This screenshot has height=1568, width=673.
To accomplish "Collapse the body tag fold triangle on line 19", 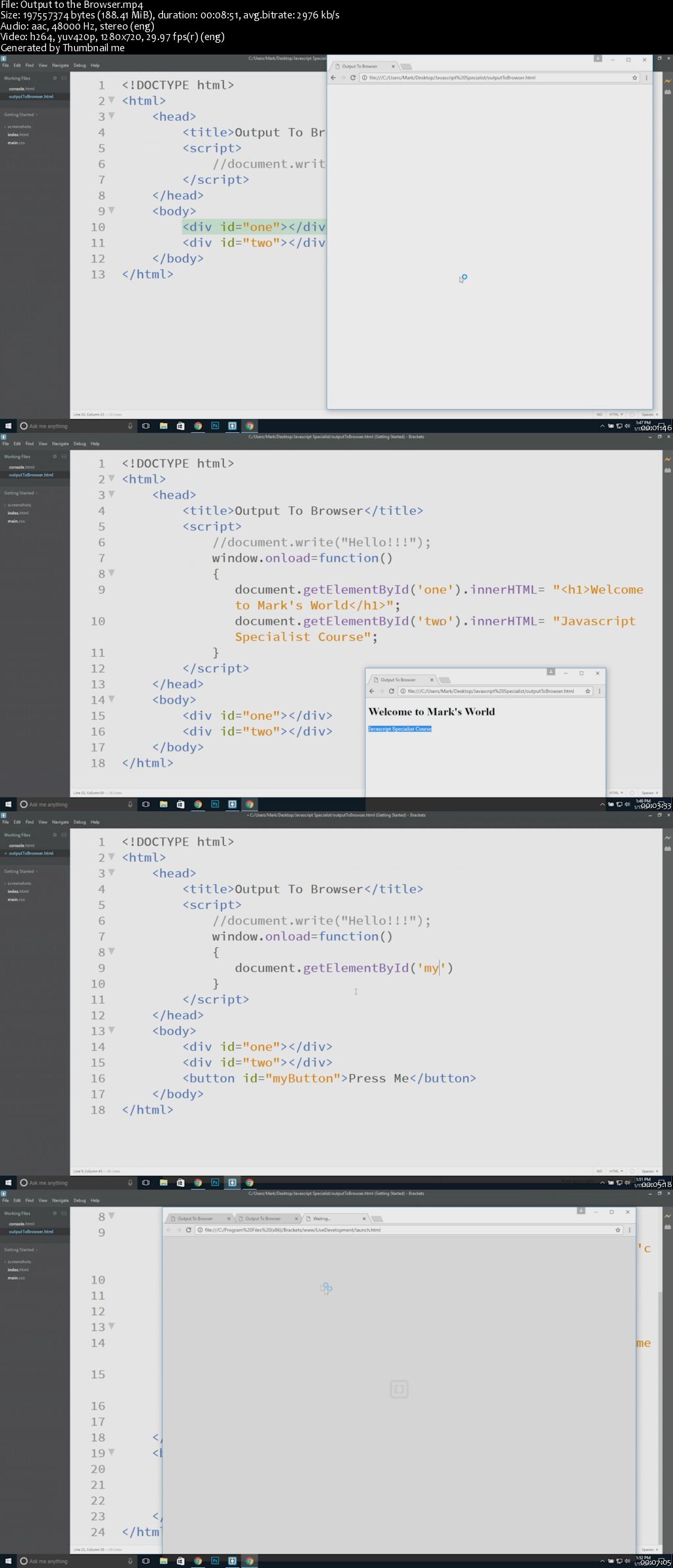I will pyautogui.click(x=111, y=1452).
